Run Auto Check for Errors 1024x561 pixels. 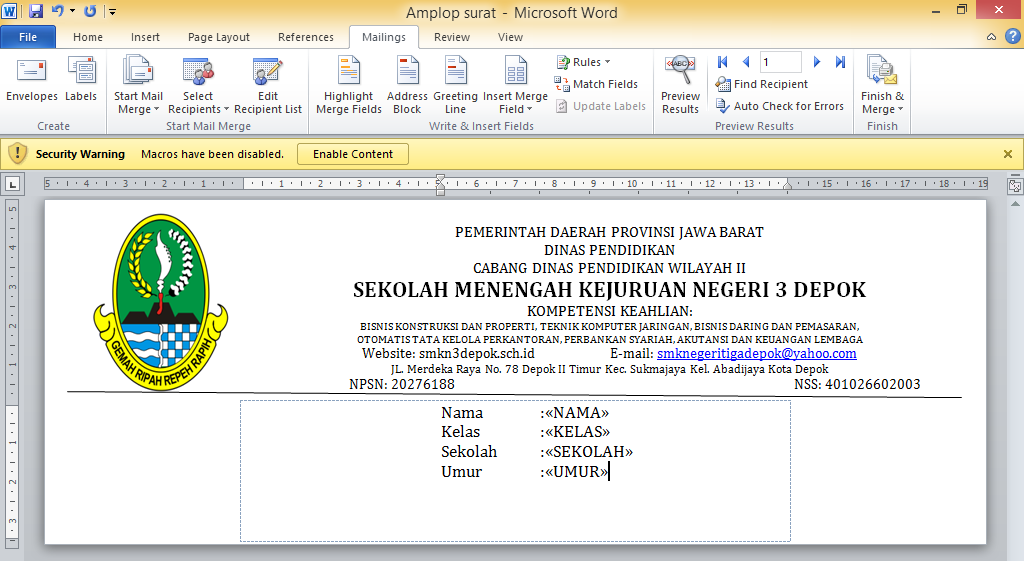coord(780,106)
